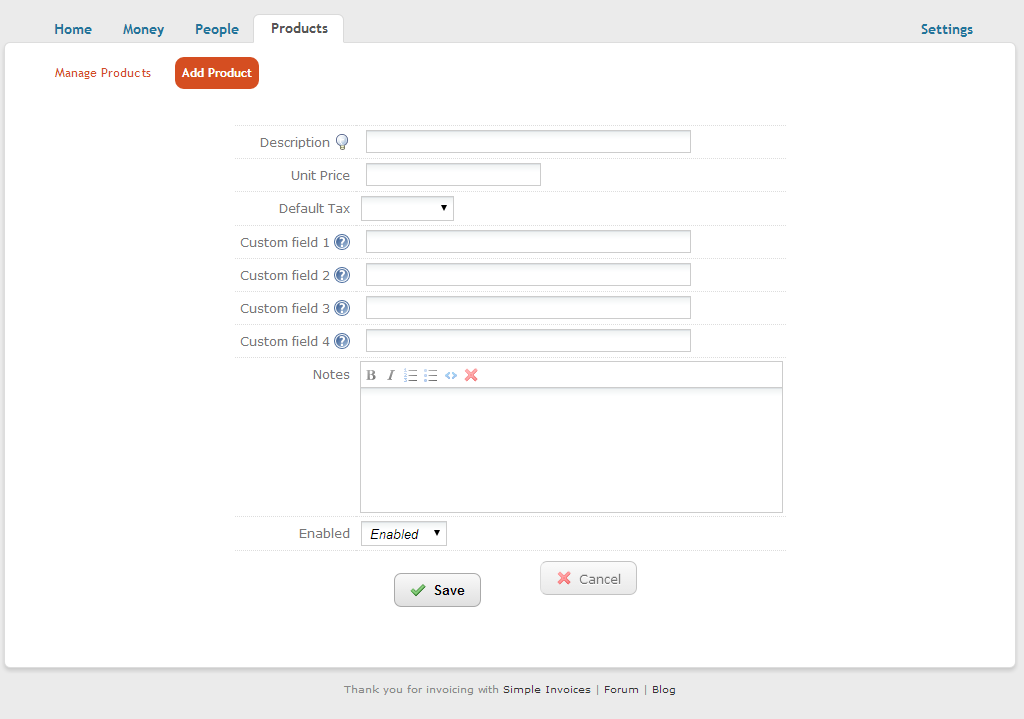Image resolution: width=1024 pixels, height=719 pixels.
Task: Toggle bold in Notes editor
Action: click(x=371, y=375)
